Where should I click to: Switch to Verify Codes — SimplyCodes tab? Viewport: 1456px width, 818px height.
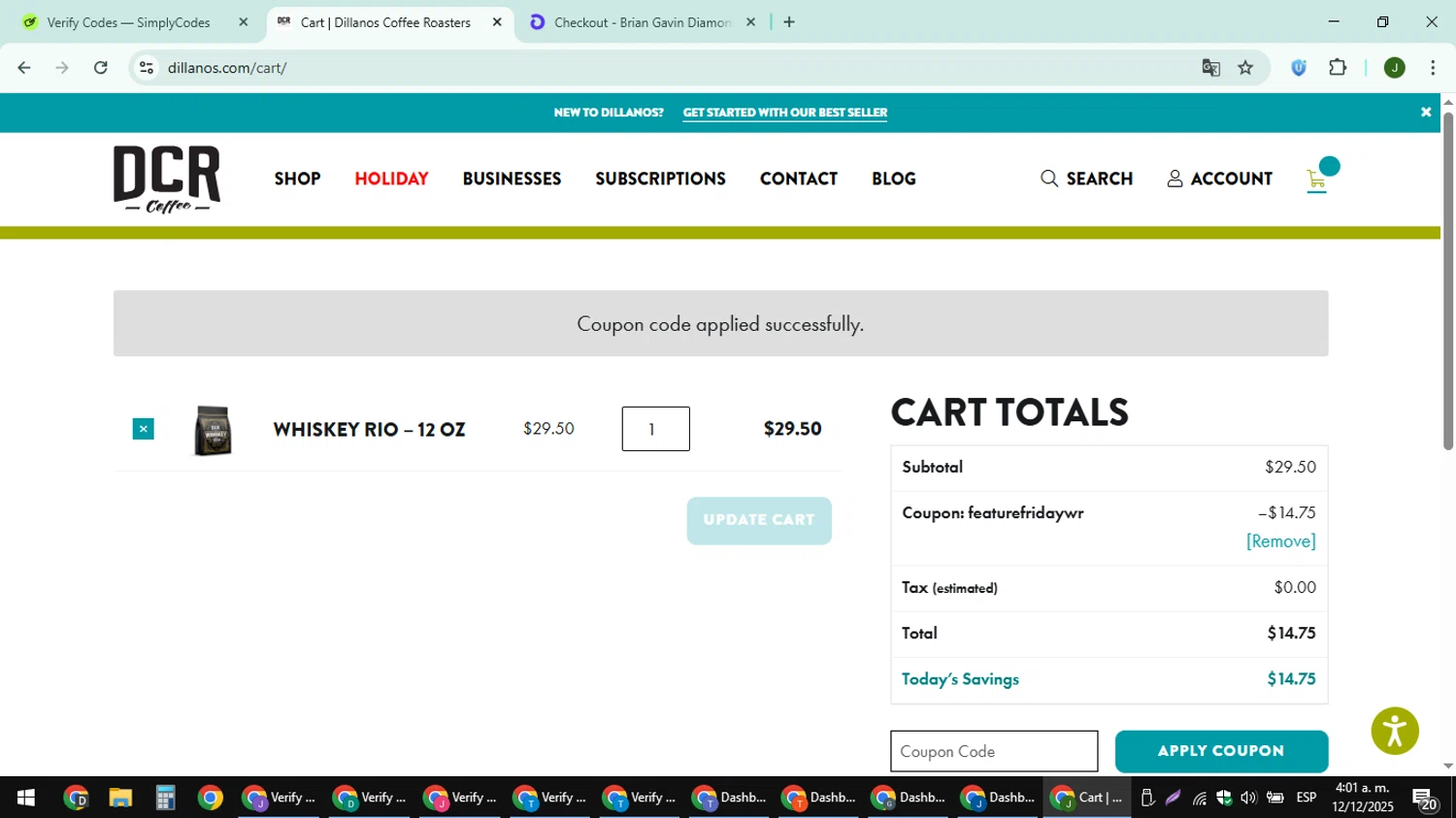point(128,22)
